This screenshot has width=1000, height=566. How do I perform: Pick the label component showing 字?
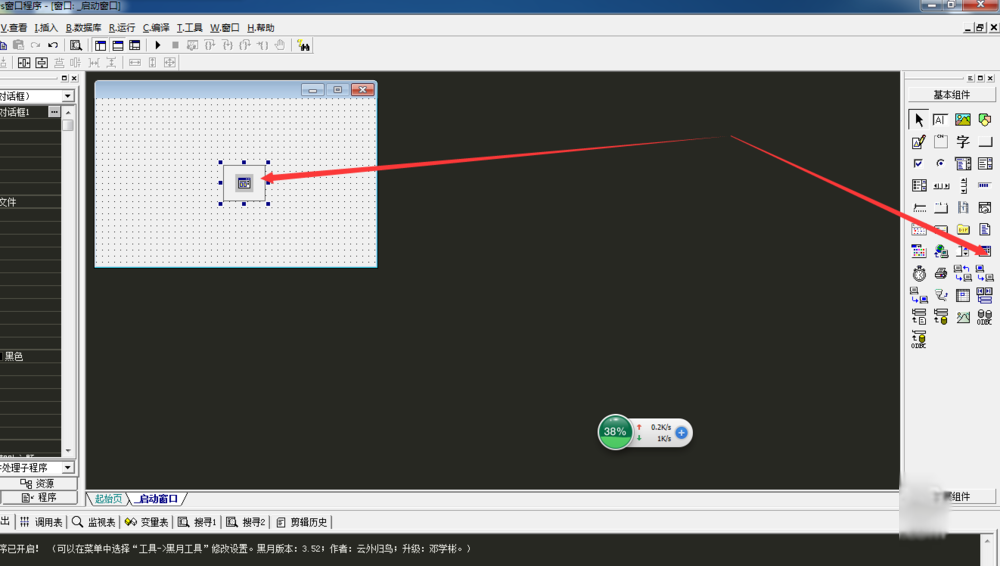[x=962, y=142]
